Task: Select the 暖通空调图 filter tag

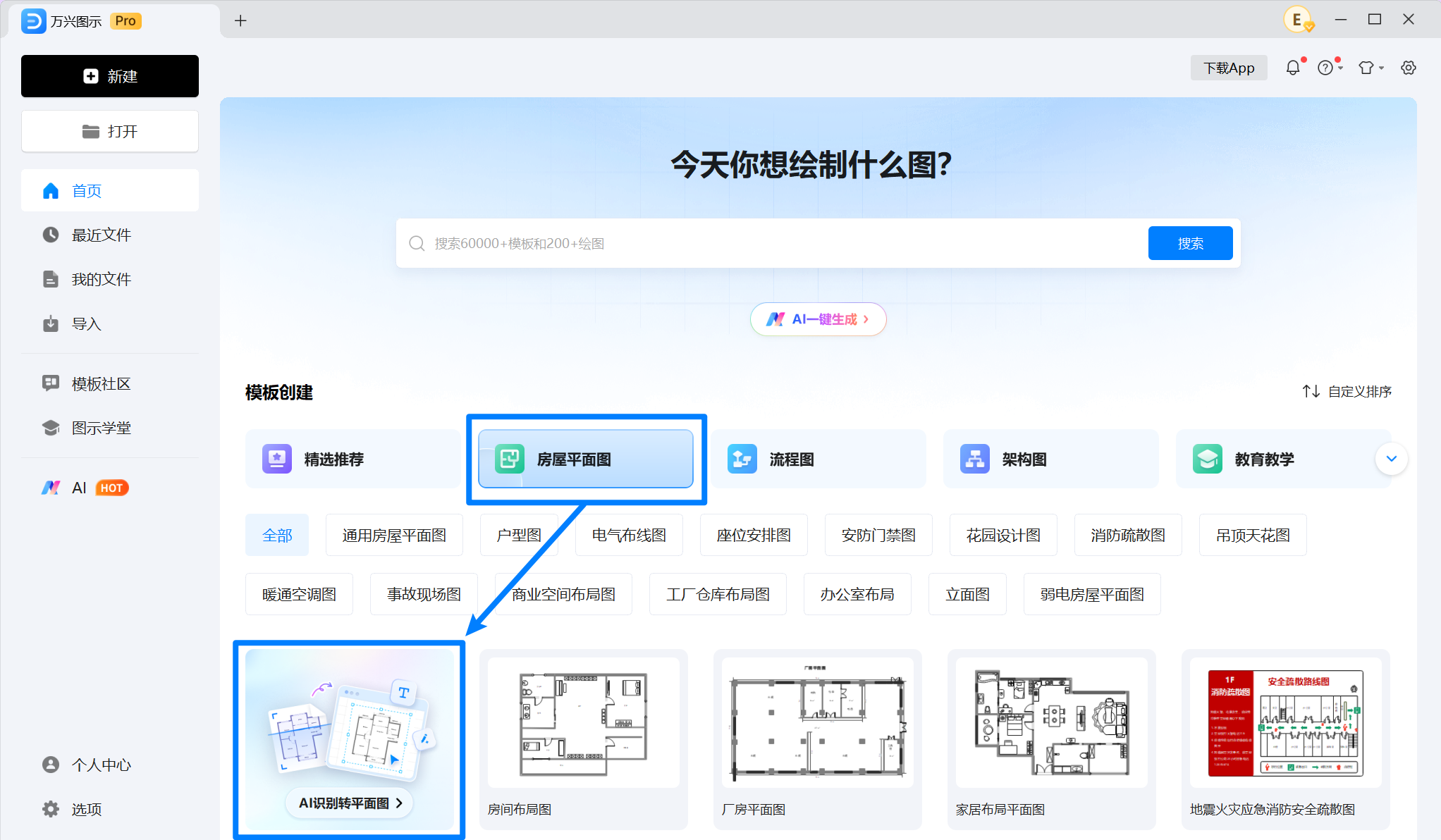Action: pyautogui.click(x=299, y=594)
